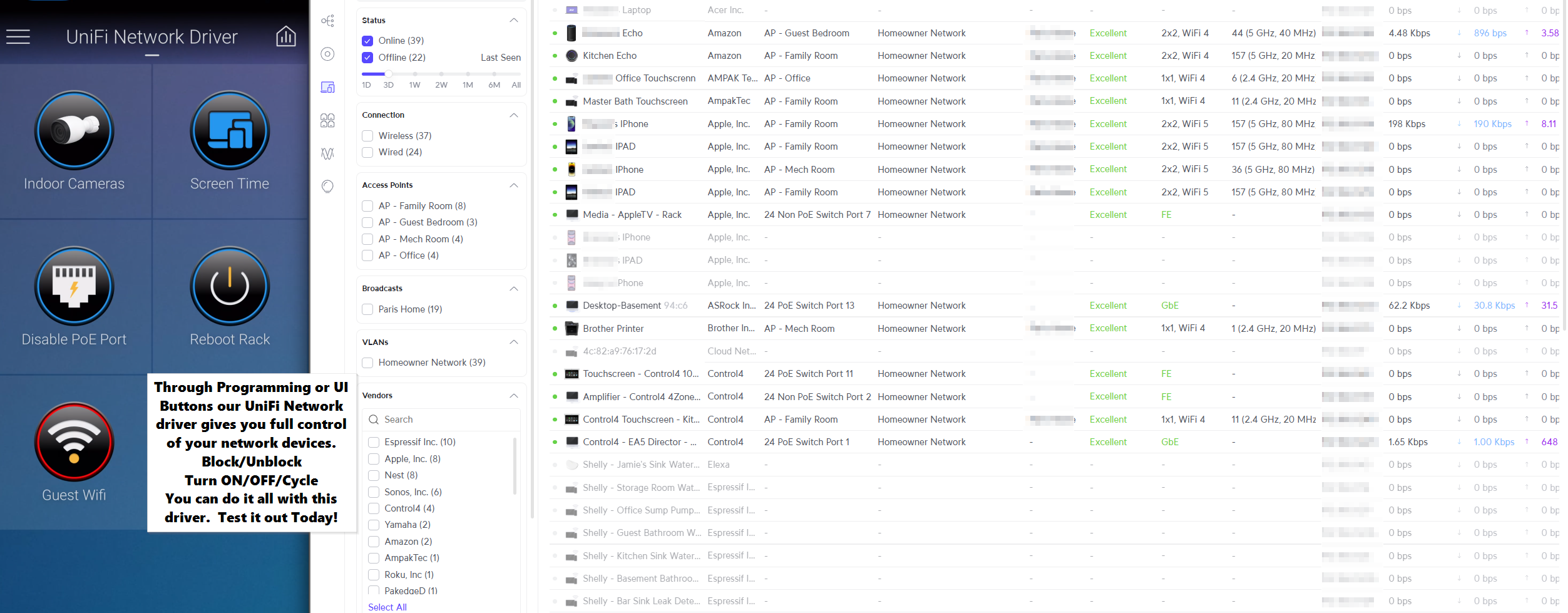Viewport: 1568px width, 613px height.
Task: Select Sonos, Inc. (6) vendor filter
Action: point(374,492)
